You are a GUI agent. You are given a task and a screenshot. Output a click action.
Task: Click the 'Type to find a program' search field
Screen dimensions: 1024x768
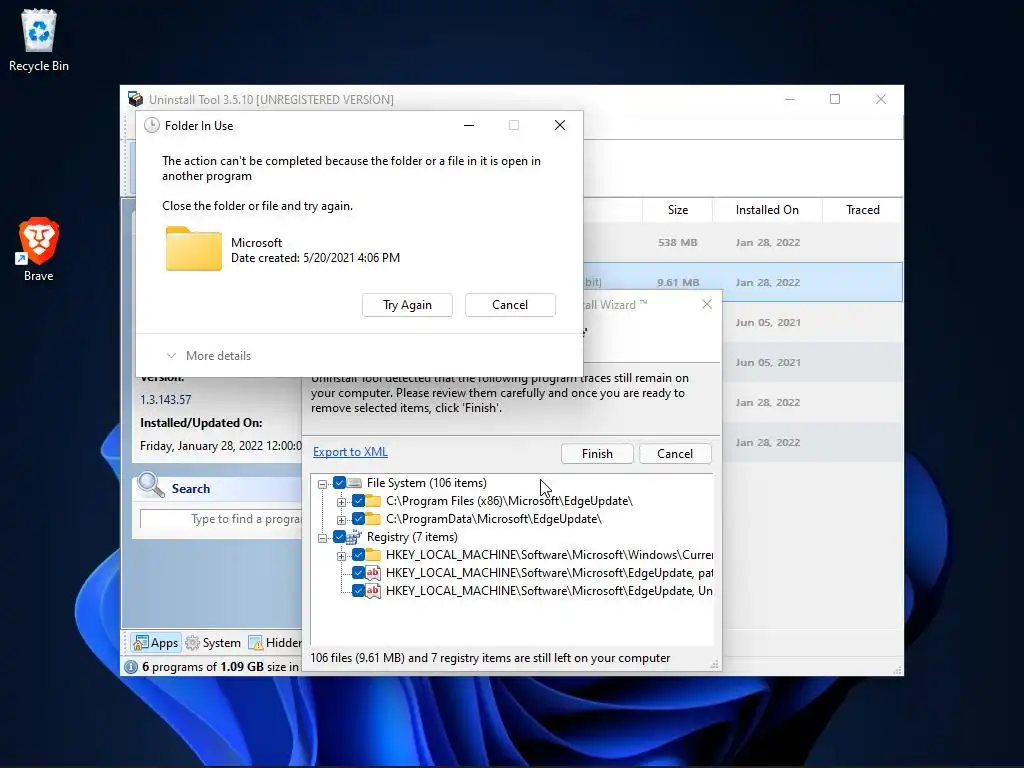point(221,519)
